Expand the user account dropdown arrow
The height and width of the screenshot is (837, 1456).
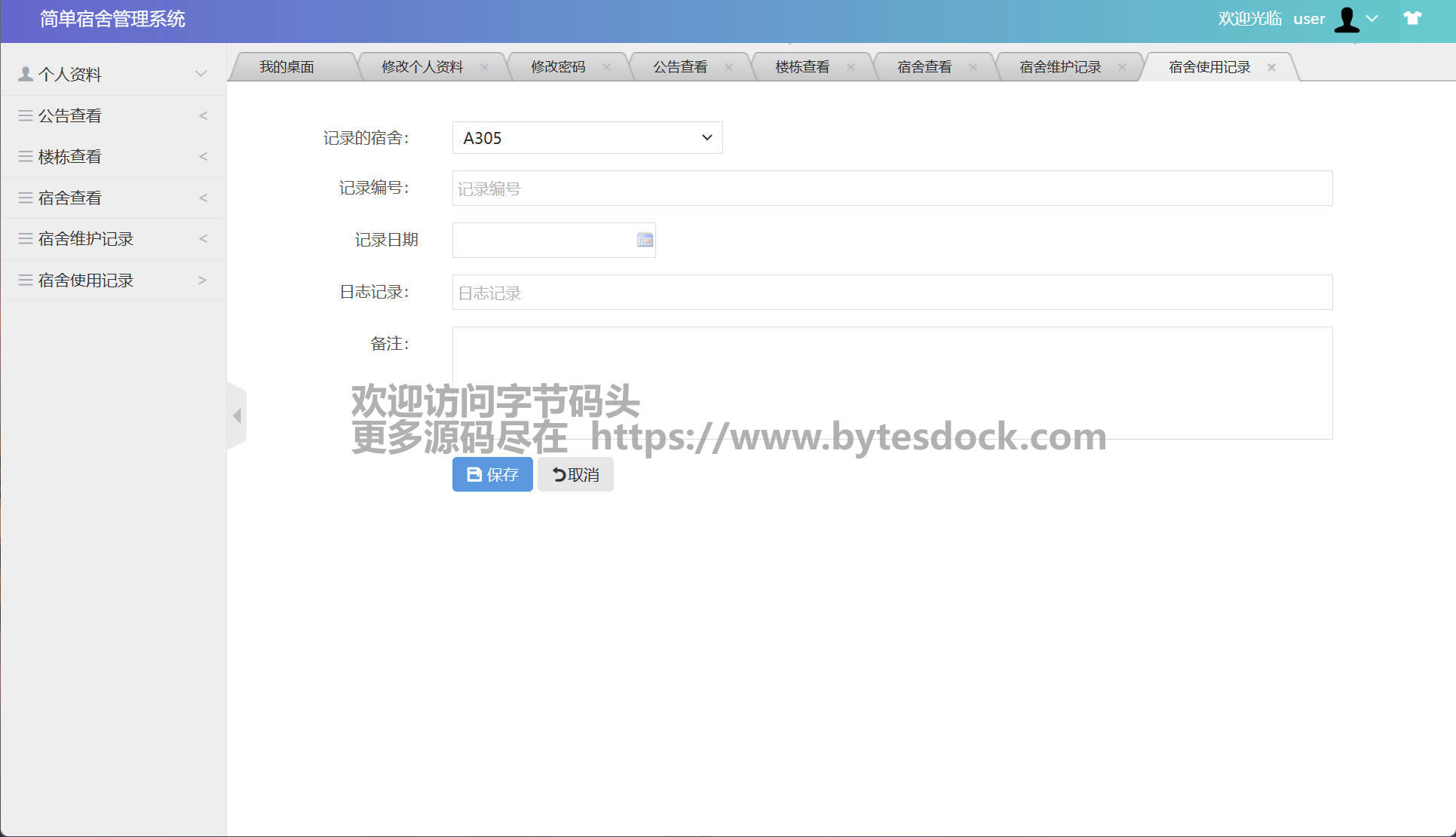click(x=1372, y=19)
